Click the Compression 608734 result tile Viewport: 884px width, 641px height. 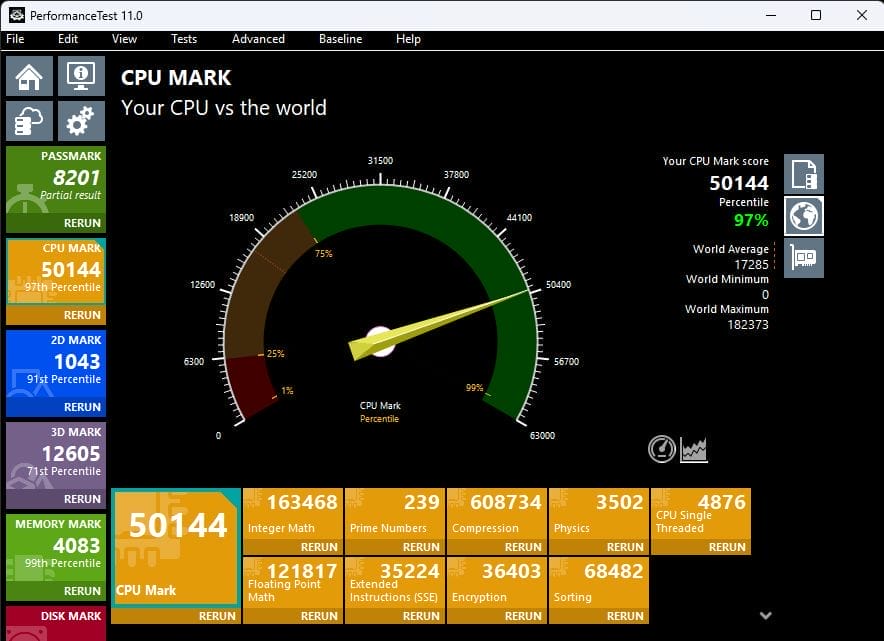[497, 514]
